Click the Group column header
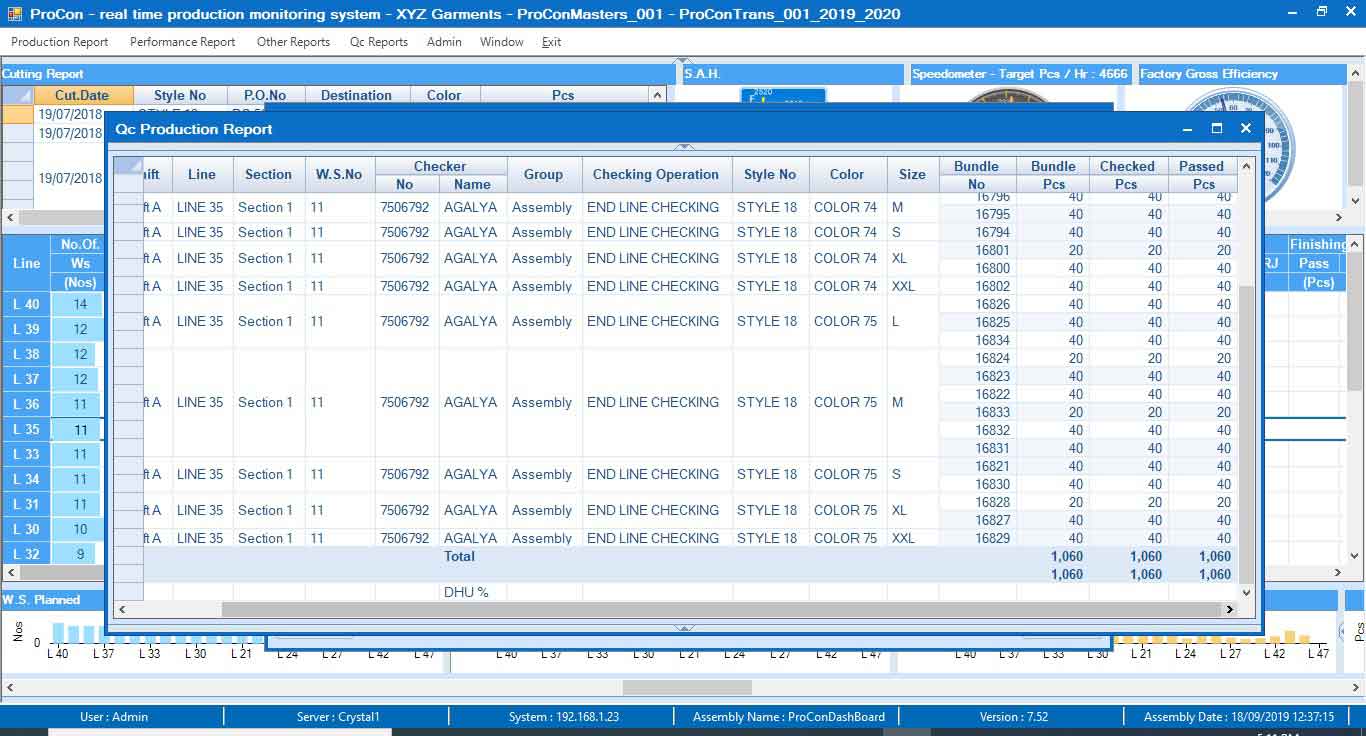 tap(544, 174)
